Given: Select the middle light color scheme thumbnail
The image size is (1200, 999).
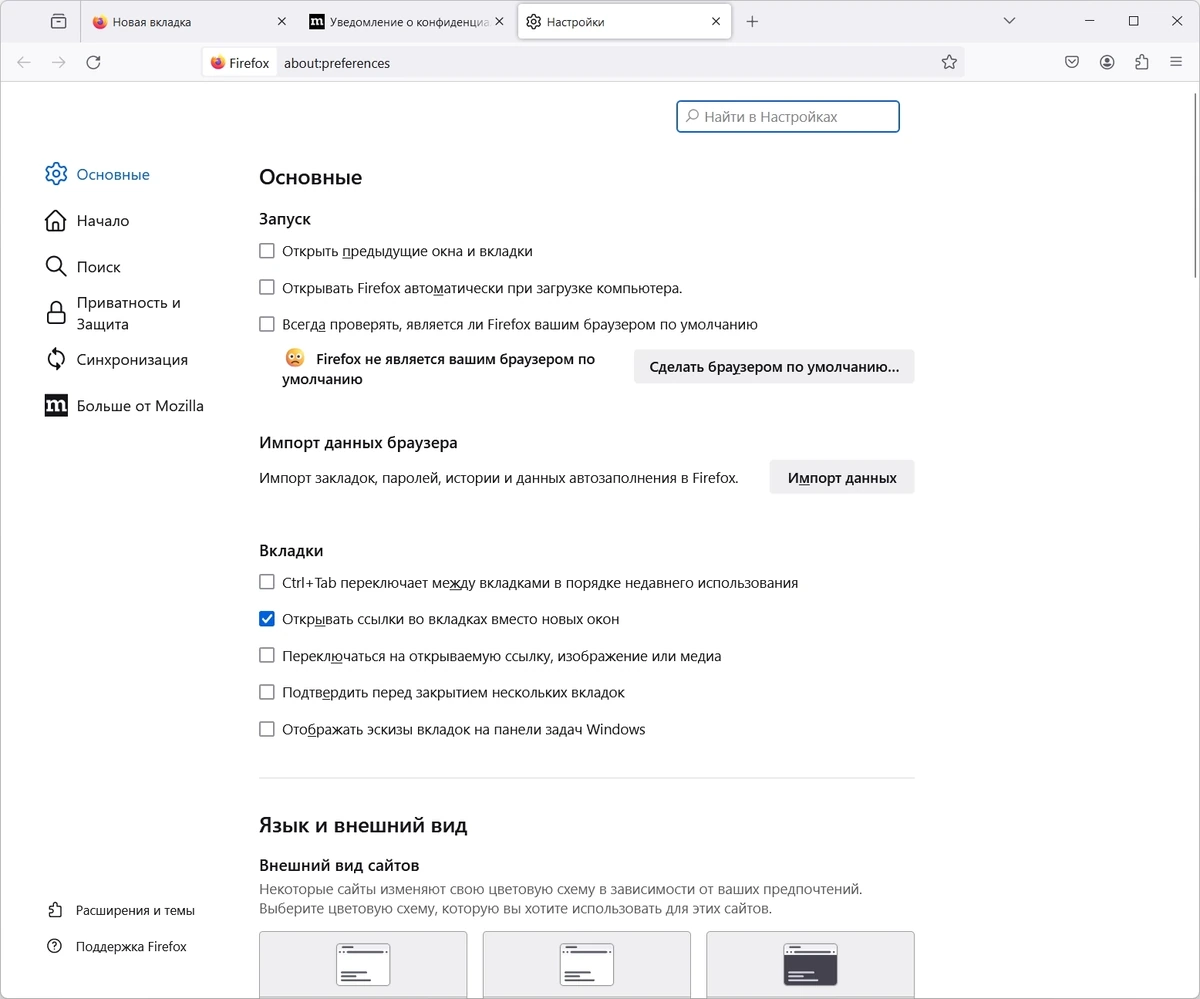Looking at the screenshot, I should click(587, 965).
